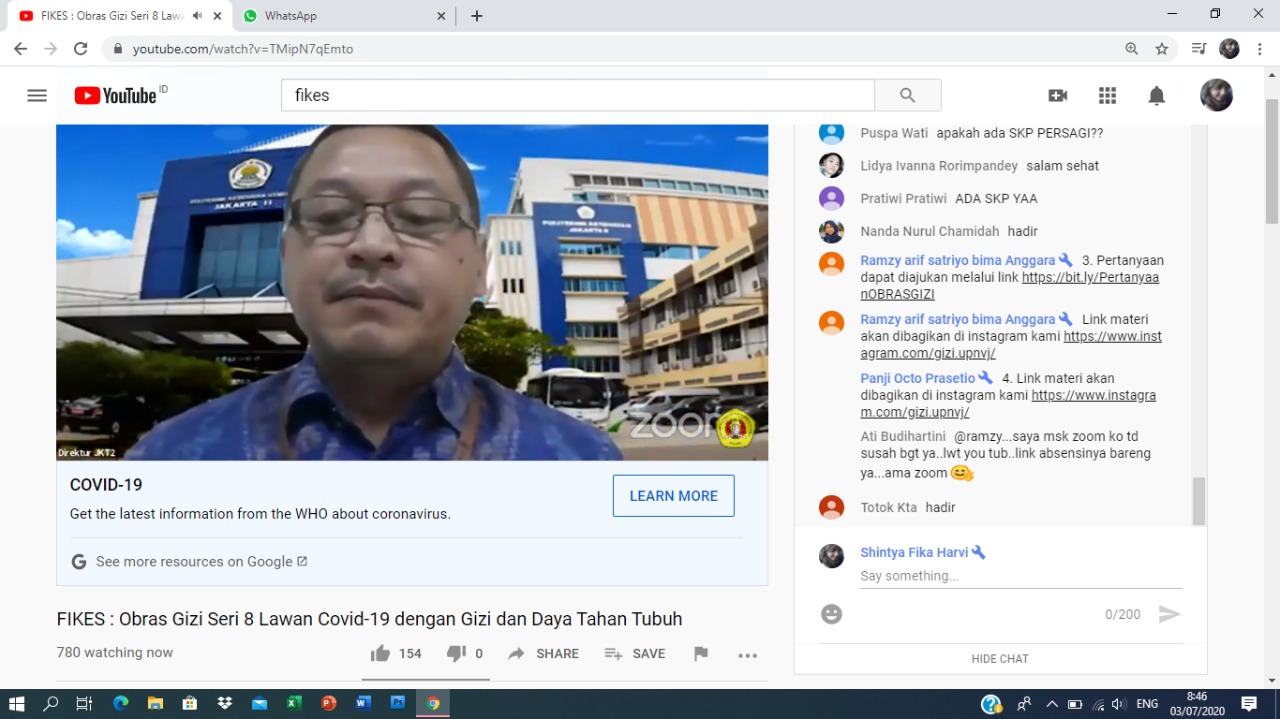Viewport: 1280px width, 719px height.
Task: Click the thumbs down dislike button
Action: pos(456,654)
